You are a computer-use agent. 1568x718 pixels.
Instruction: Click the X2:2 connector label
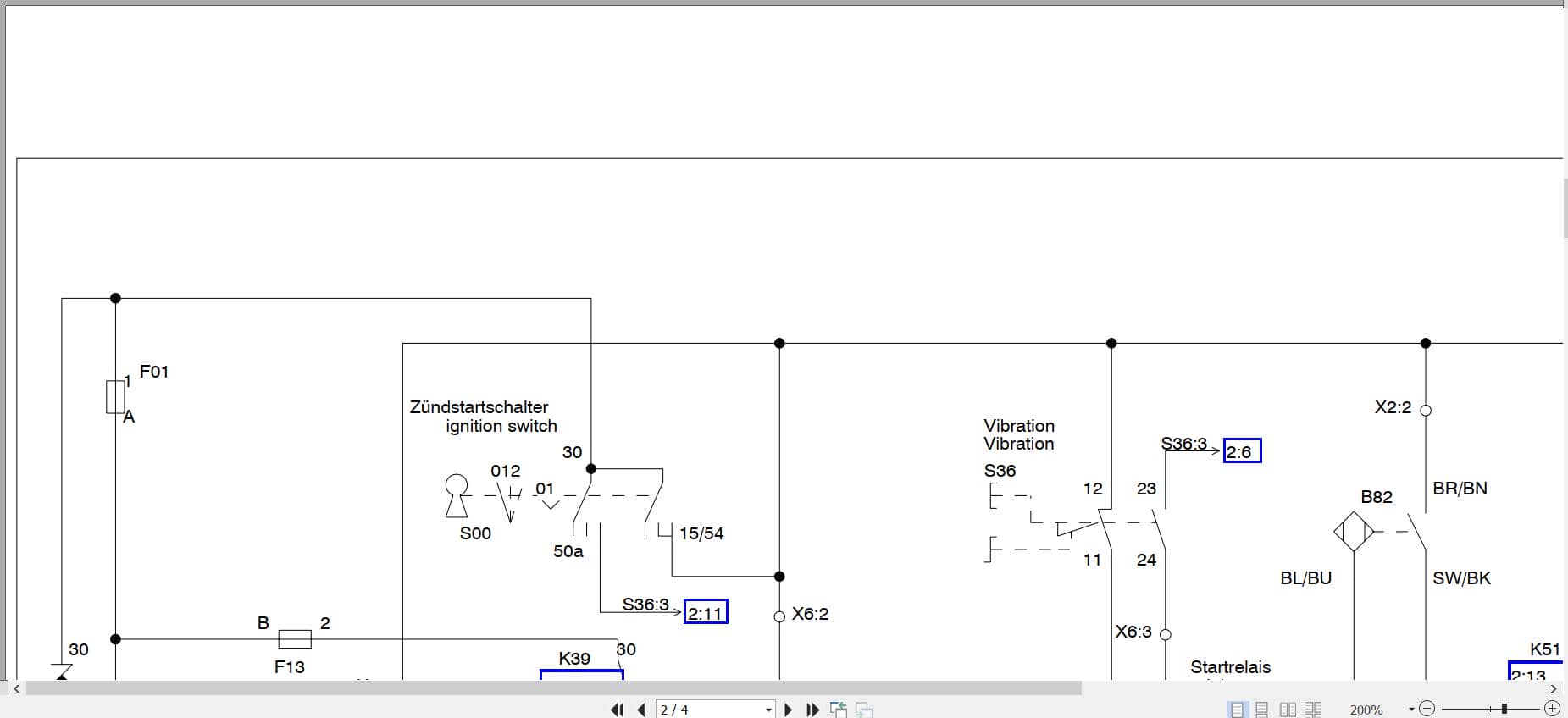tap(1393, 407)
